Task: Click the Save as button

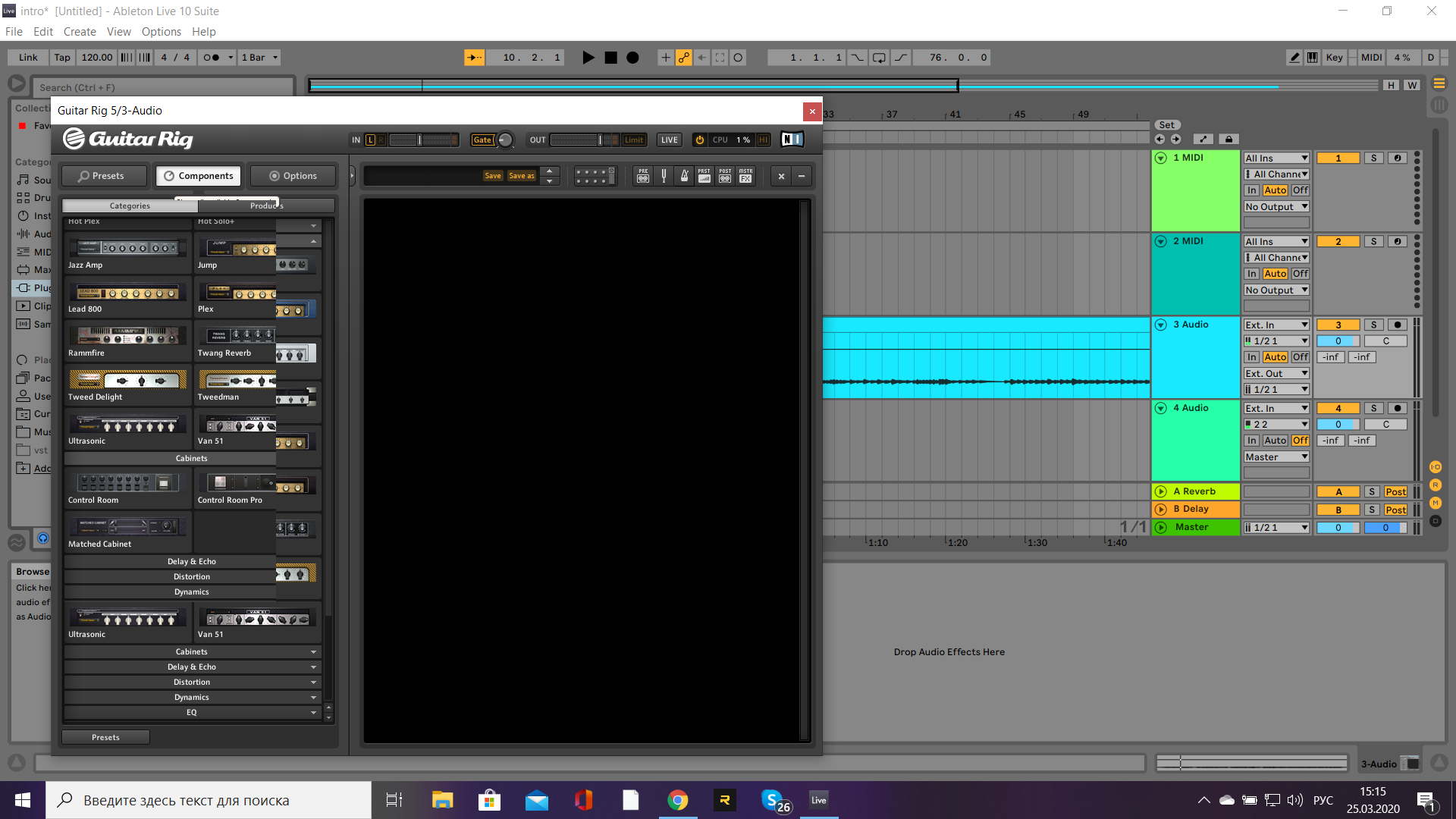Action: point(521,176)
